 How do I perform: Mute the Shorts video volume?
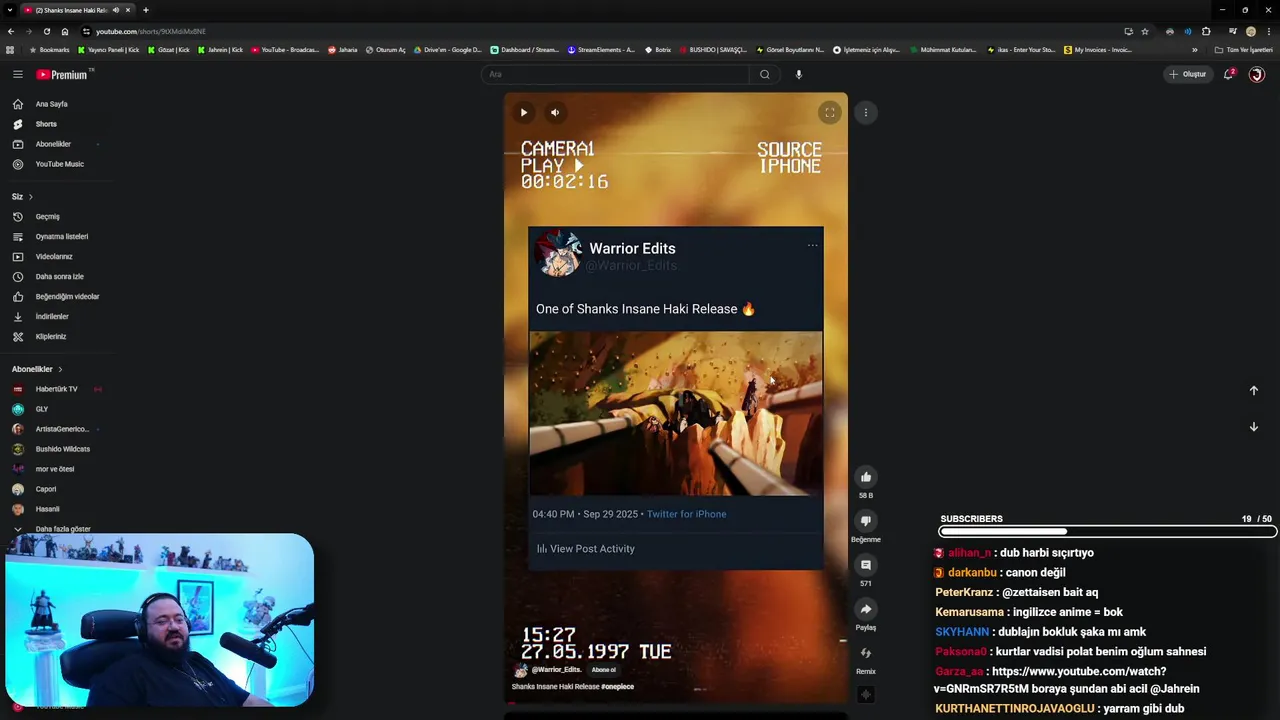[x=555, y=112]
